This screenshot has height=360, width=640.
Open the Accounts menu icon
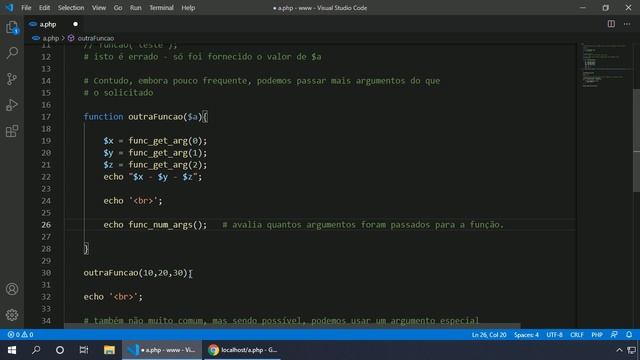(12, 289)
